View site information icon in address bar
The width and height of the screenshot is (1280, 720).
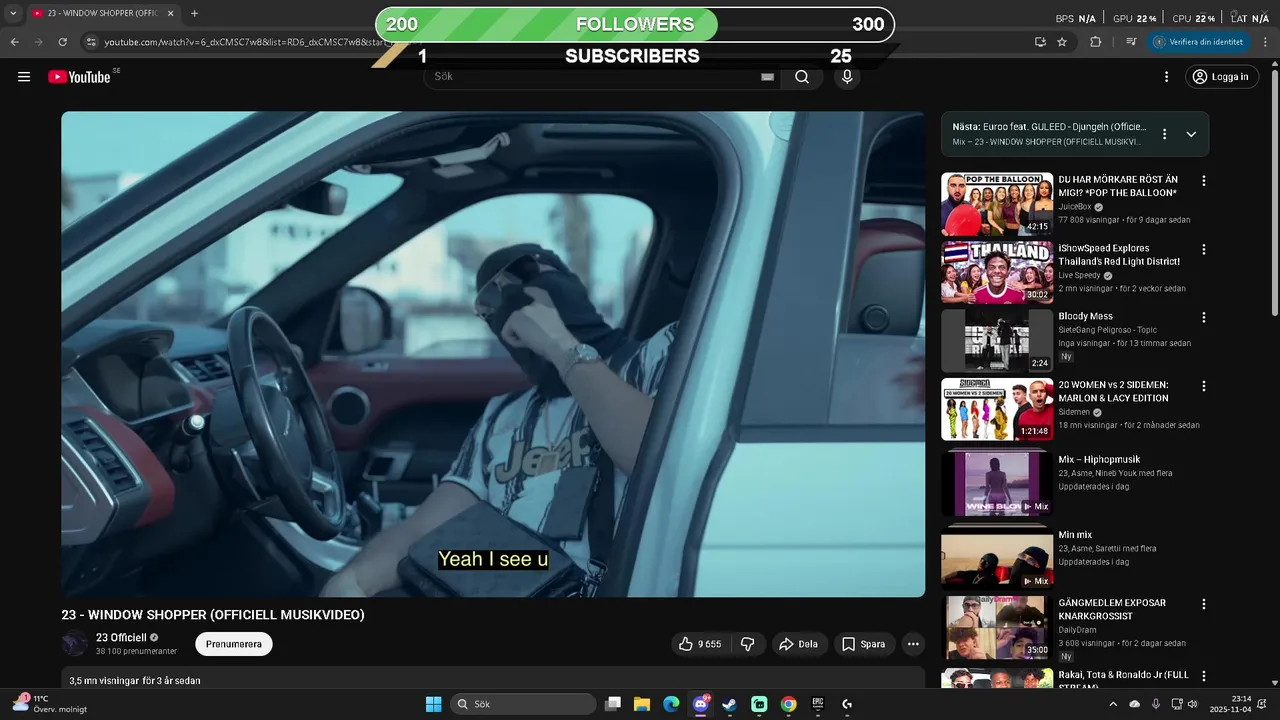[90, 42]
